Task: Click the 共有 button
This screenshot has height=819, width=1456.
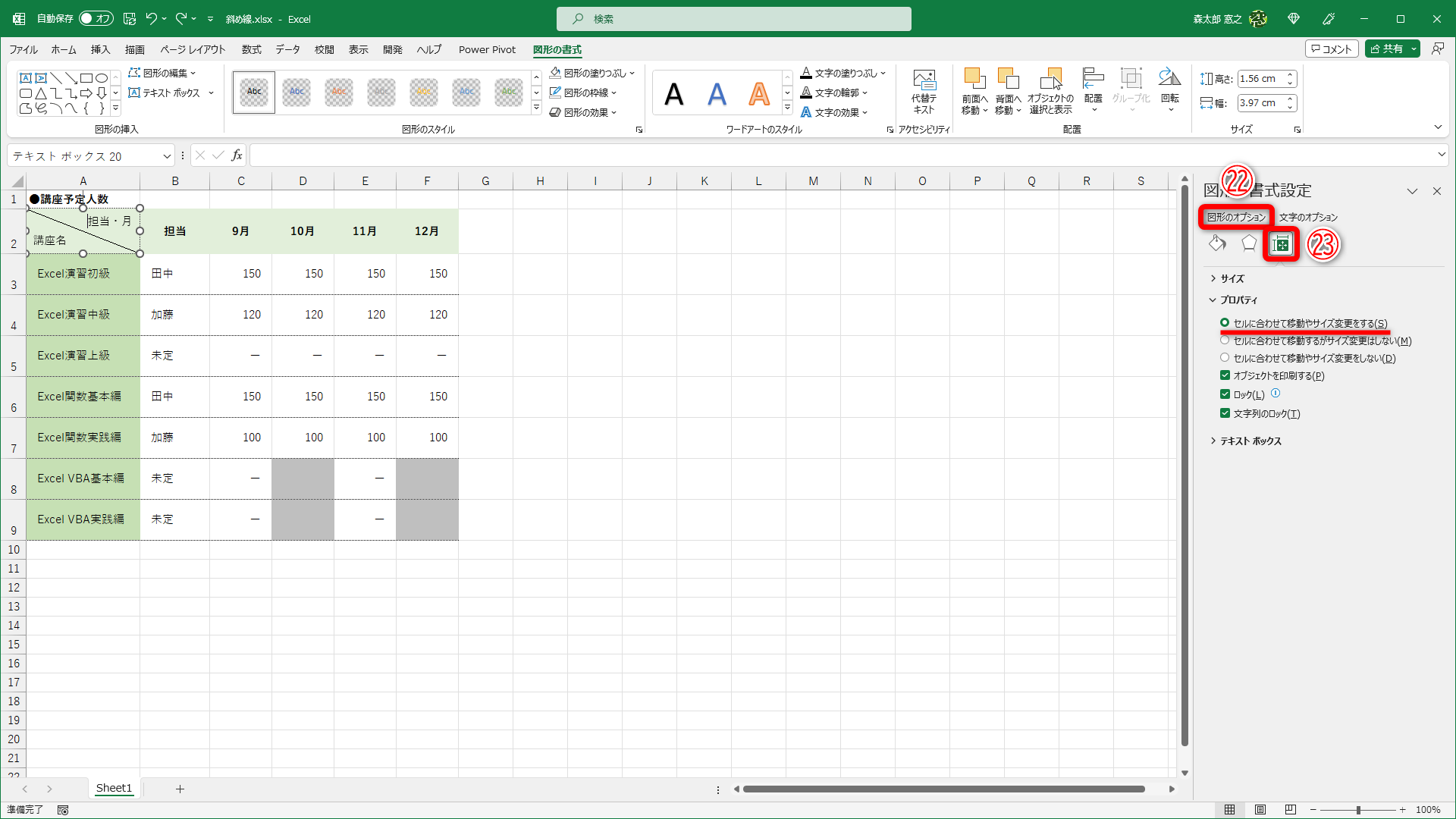Action: pos(1392,48)
